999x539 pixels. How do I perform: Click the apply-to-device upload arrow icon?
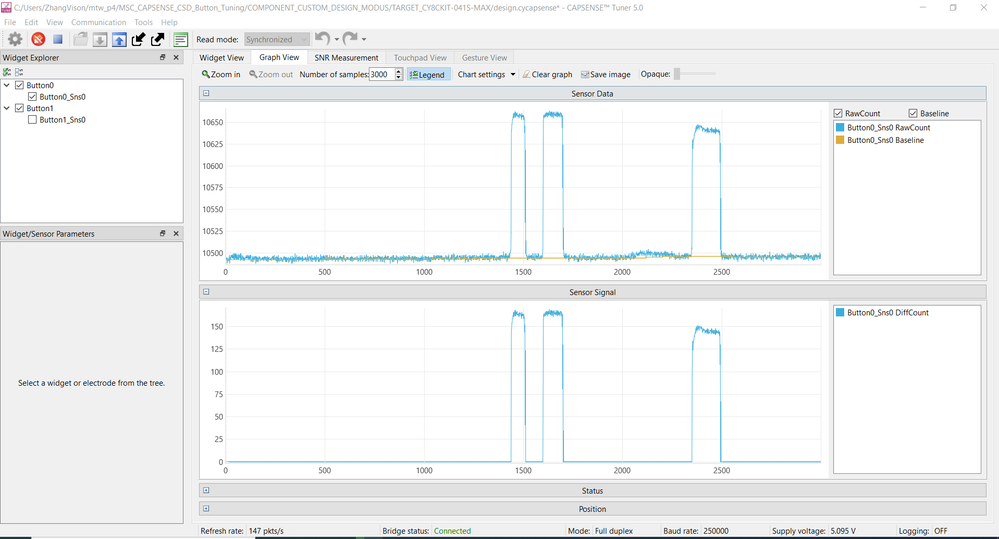tap(119, 39)
